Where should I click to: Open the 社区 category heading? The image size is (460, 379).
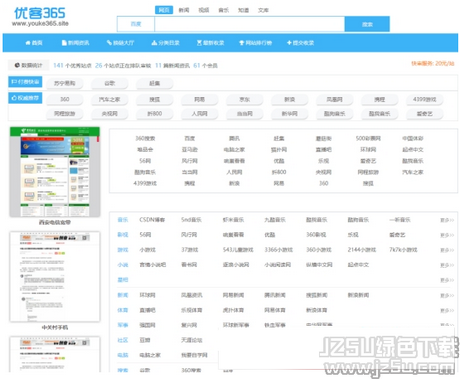coord(123,340)
